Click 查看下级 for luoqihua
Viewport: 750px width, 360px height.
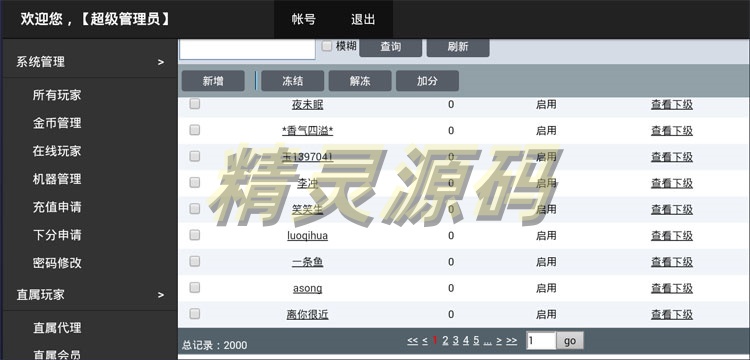point(672,236)
